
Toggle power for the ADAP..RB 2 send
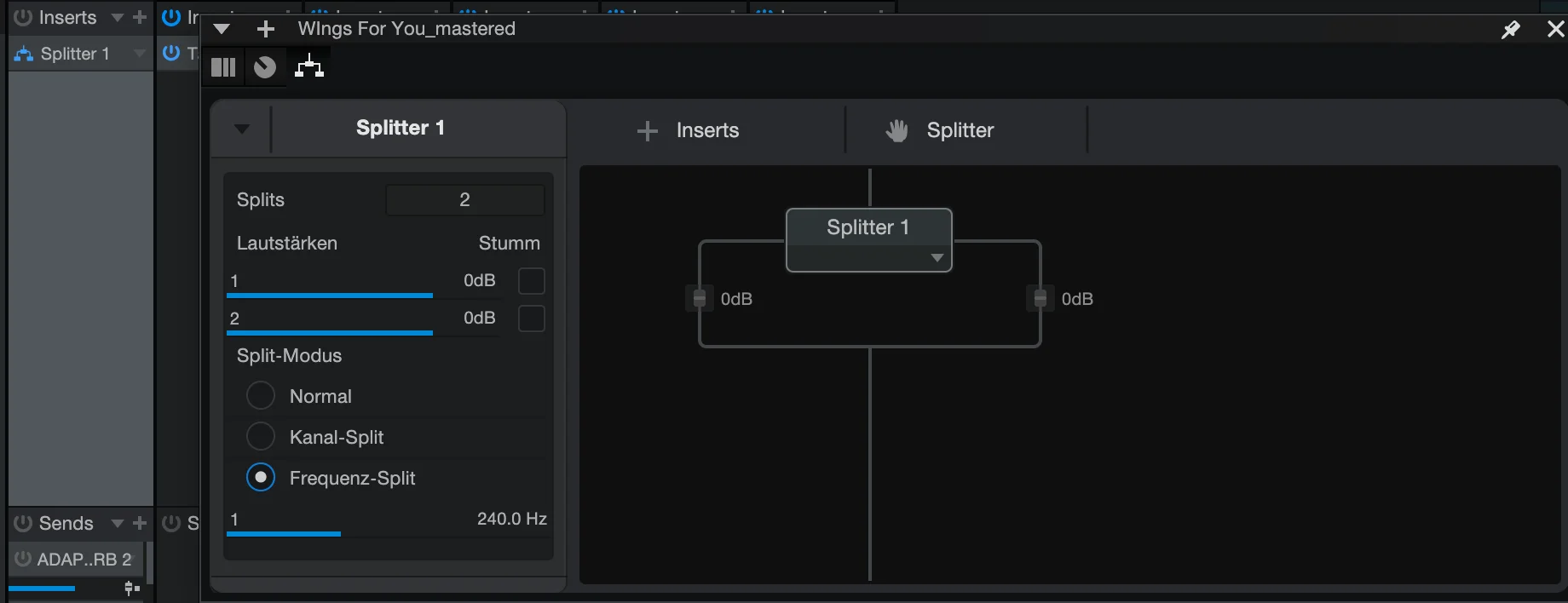23,559
